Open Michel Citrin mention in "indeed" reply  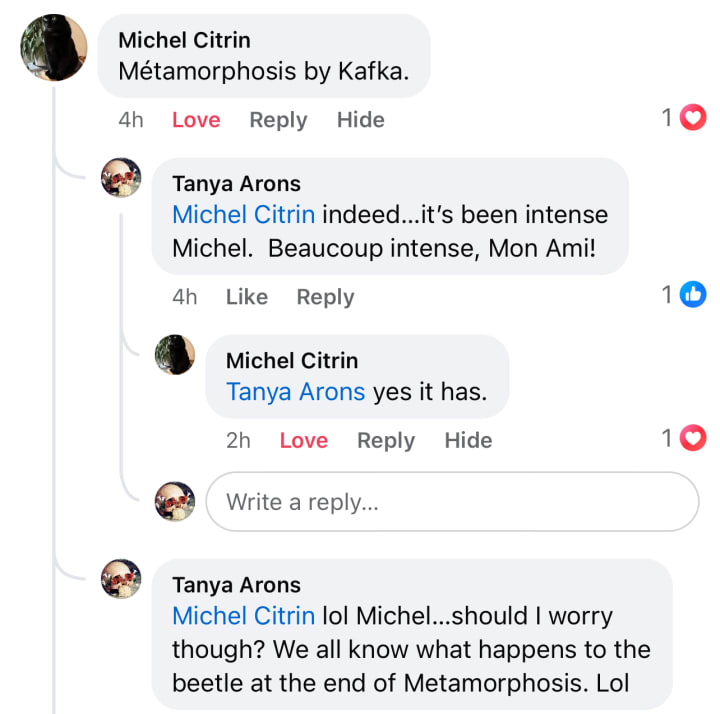point(243,214)
